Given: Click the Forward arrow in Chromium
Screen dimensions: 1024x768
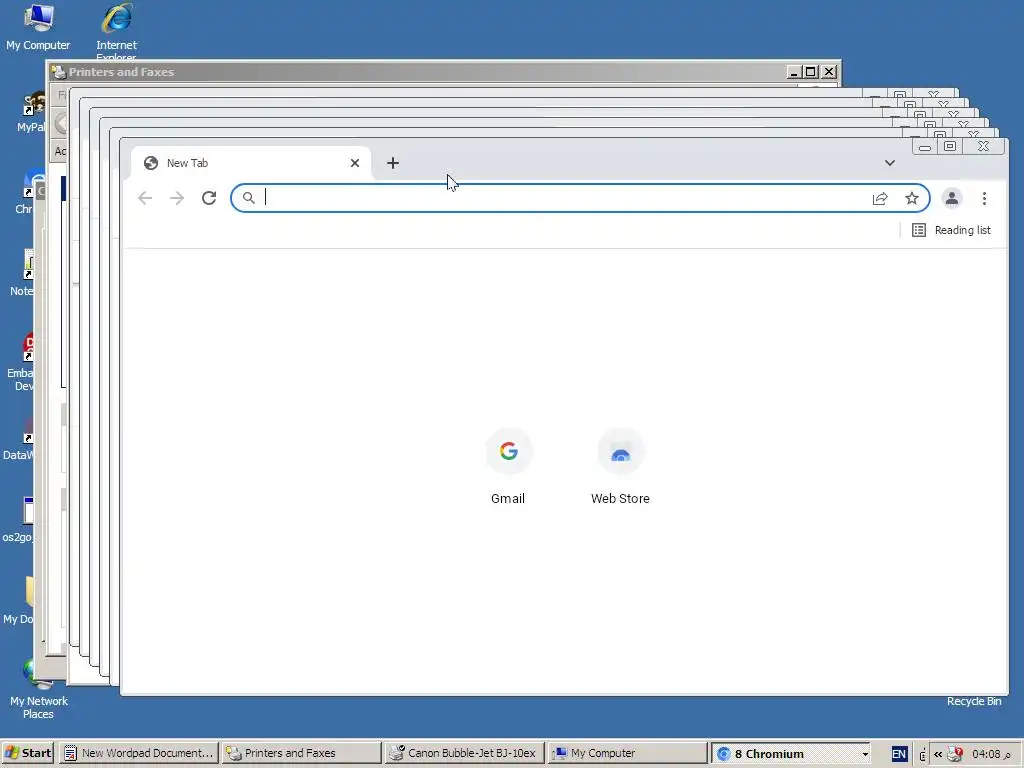Looking at the screenshot, I should click(x=177, y=198).
